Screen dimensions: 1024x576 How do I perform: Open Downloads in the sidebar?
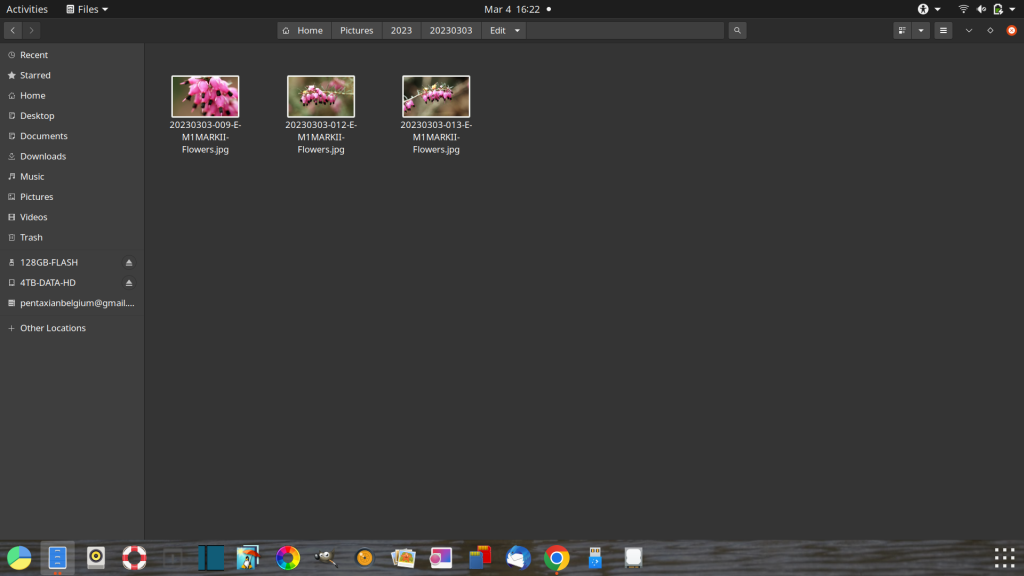point(72,156)
